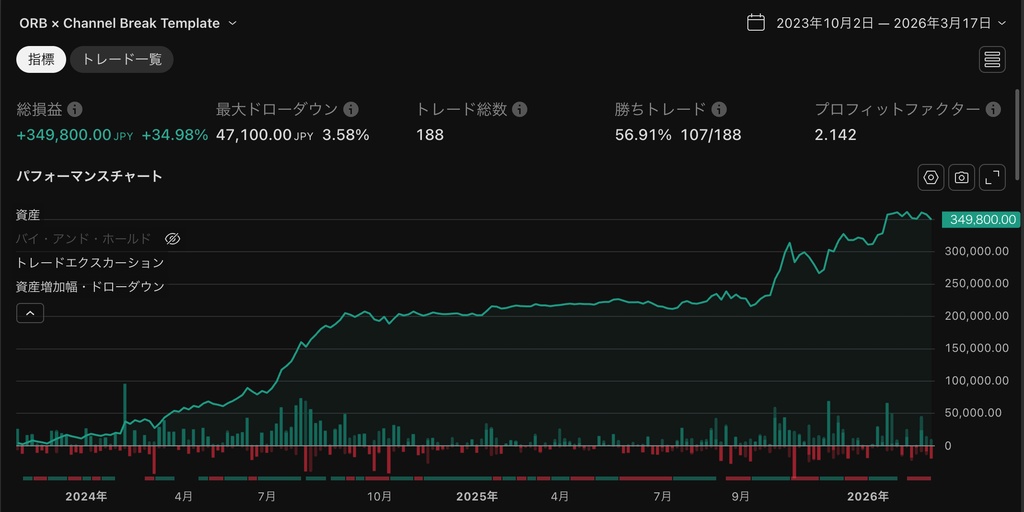
Task: Open the performance chart settings hexagon icon
Action: [931, 177]
